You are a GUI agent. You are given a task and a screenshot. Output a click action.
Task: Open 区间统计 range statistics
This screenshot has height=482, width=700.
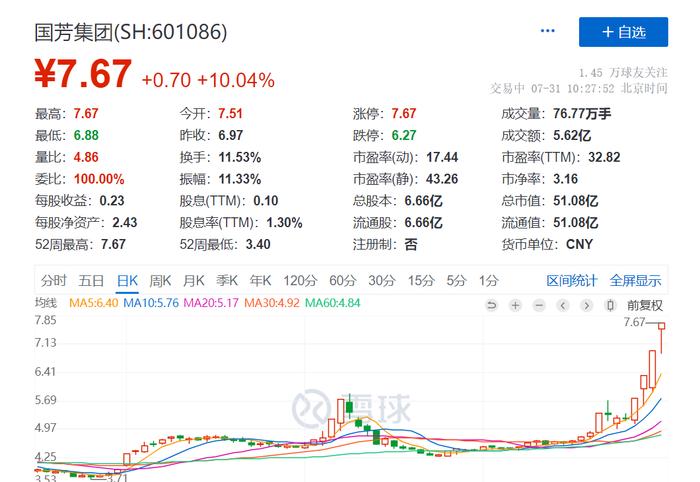click(x=571, y=280)
